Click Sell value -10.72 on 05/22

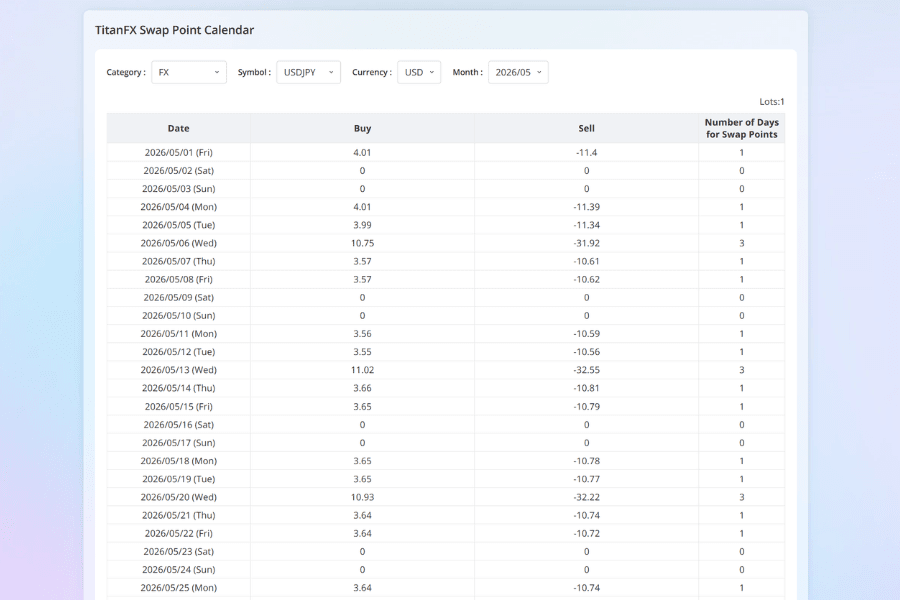coord(586,533)
